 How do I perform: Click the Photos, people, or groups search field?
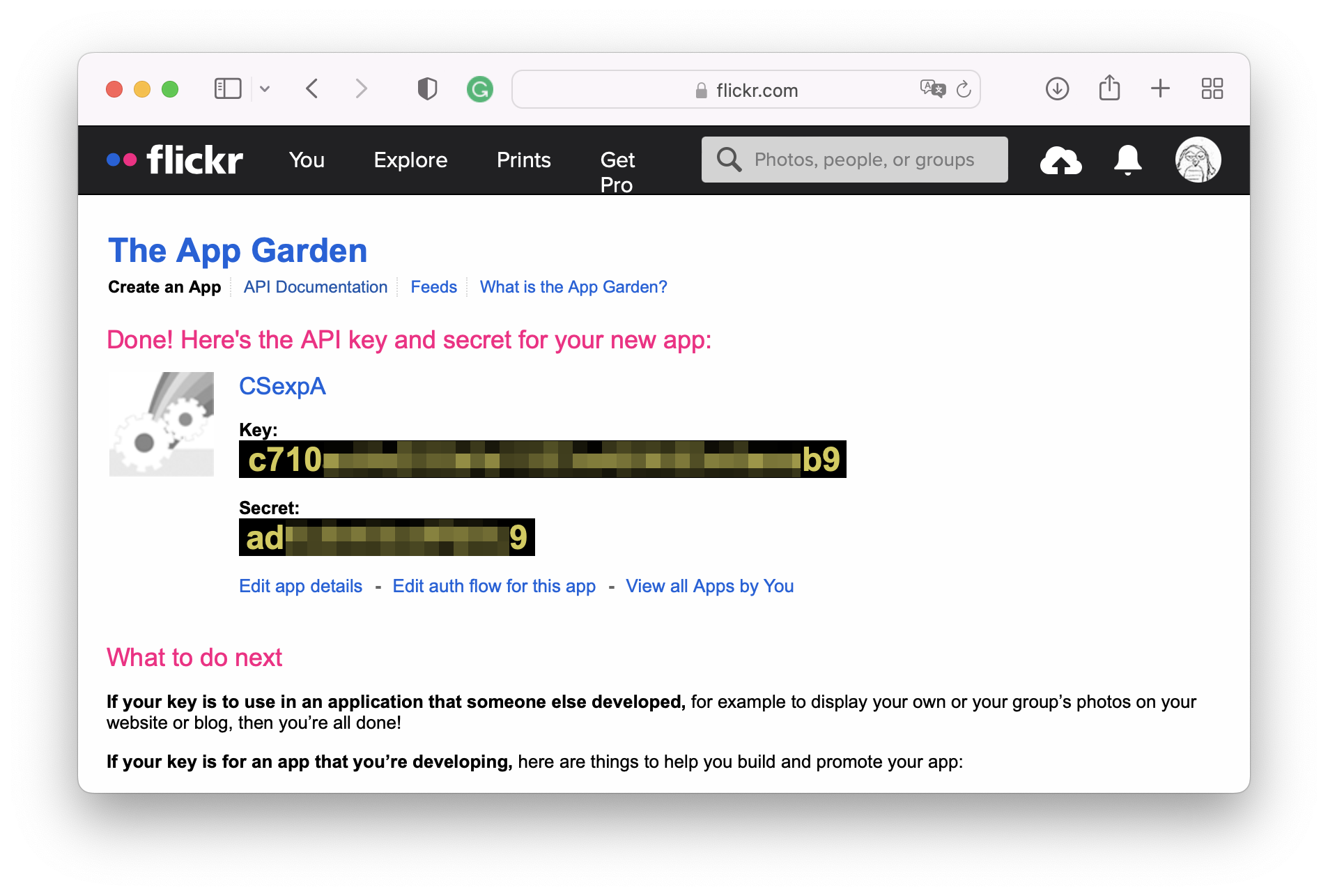(x=854, y=160)
